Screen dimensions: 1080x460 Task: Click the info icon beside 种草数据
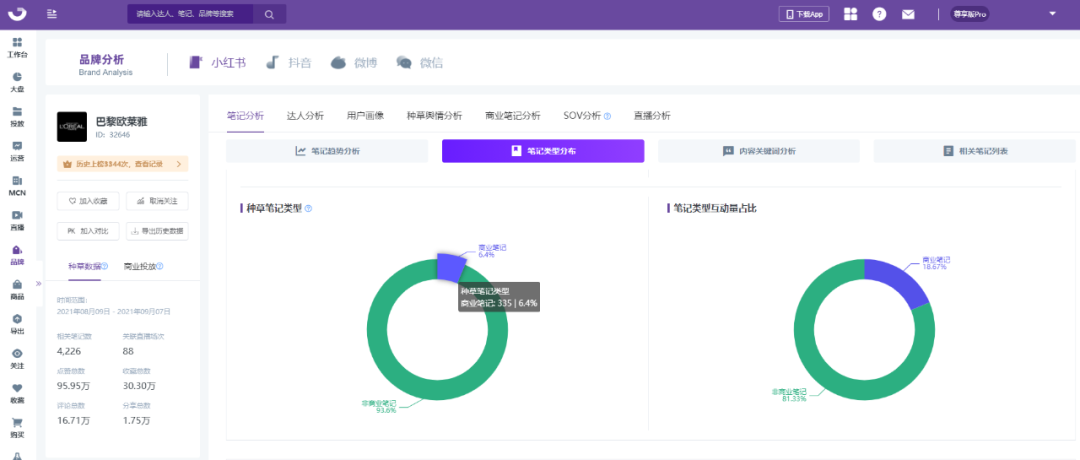pos(105,266)
